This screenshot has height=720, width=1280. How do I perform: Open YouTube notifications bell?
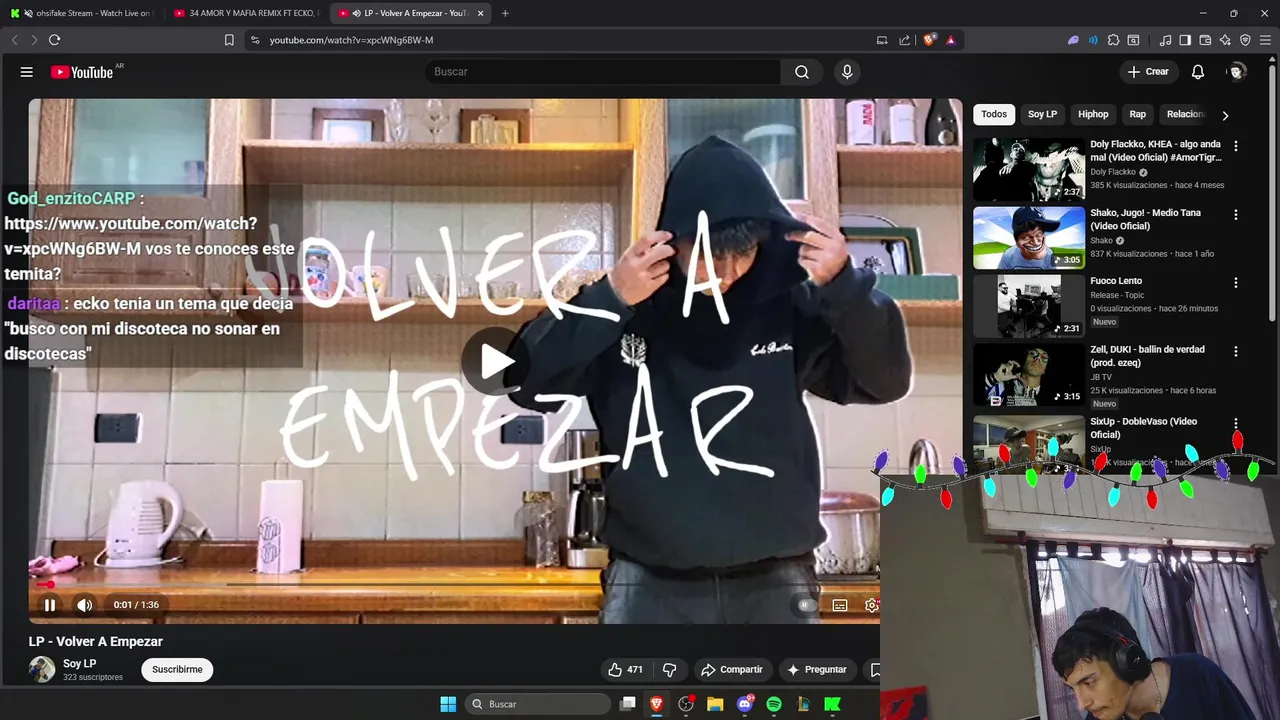(1198, 72)
